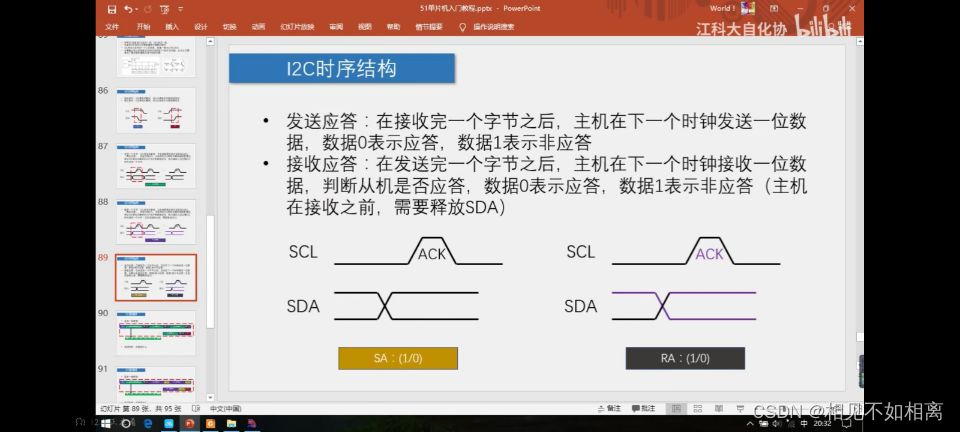The height and width of the screenshot is (432, 960).
Task: Select slide 90 thumbnail
Action: 156,333
